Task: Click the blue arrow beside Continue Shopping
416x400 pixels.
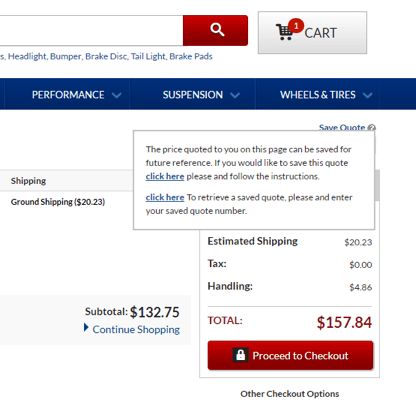Action: 86,328
